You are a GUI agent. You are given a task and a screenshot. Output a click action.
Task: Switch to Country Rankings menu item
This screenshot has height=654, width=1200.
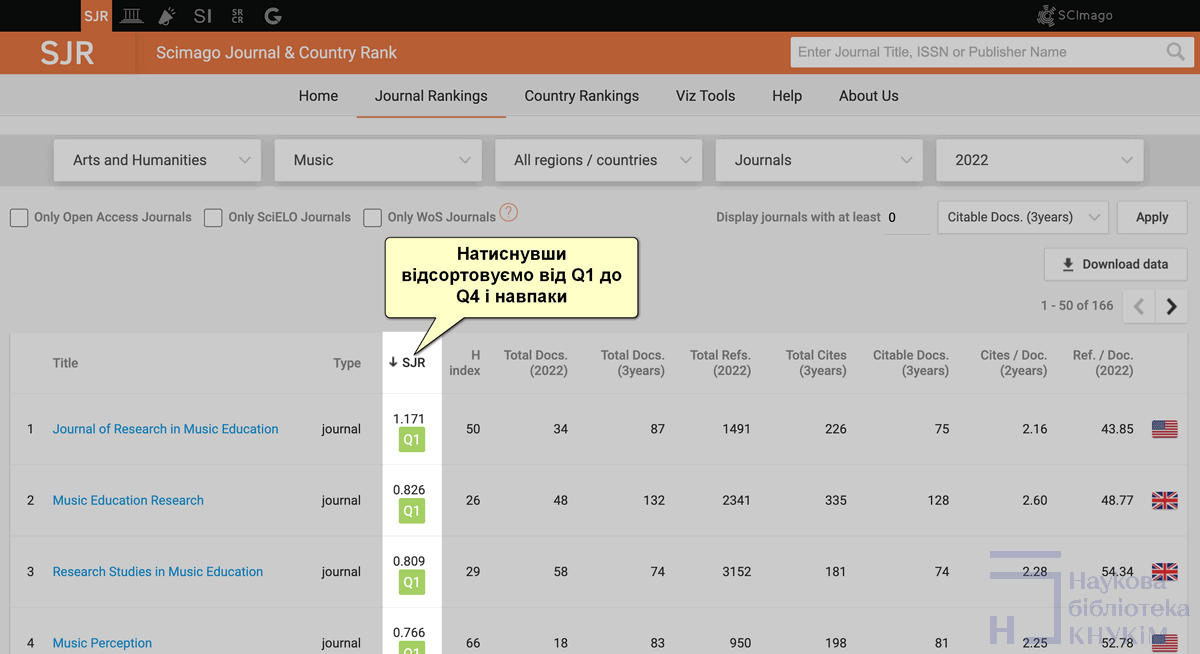coord(581,96)
